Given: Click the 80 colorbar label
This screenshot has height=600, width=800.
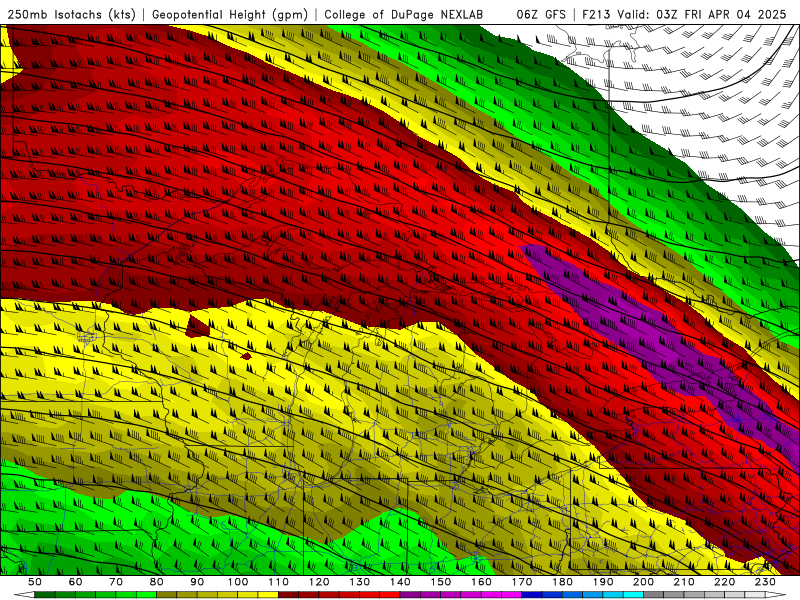Looking at the screenshot, I should (157, 582).
